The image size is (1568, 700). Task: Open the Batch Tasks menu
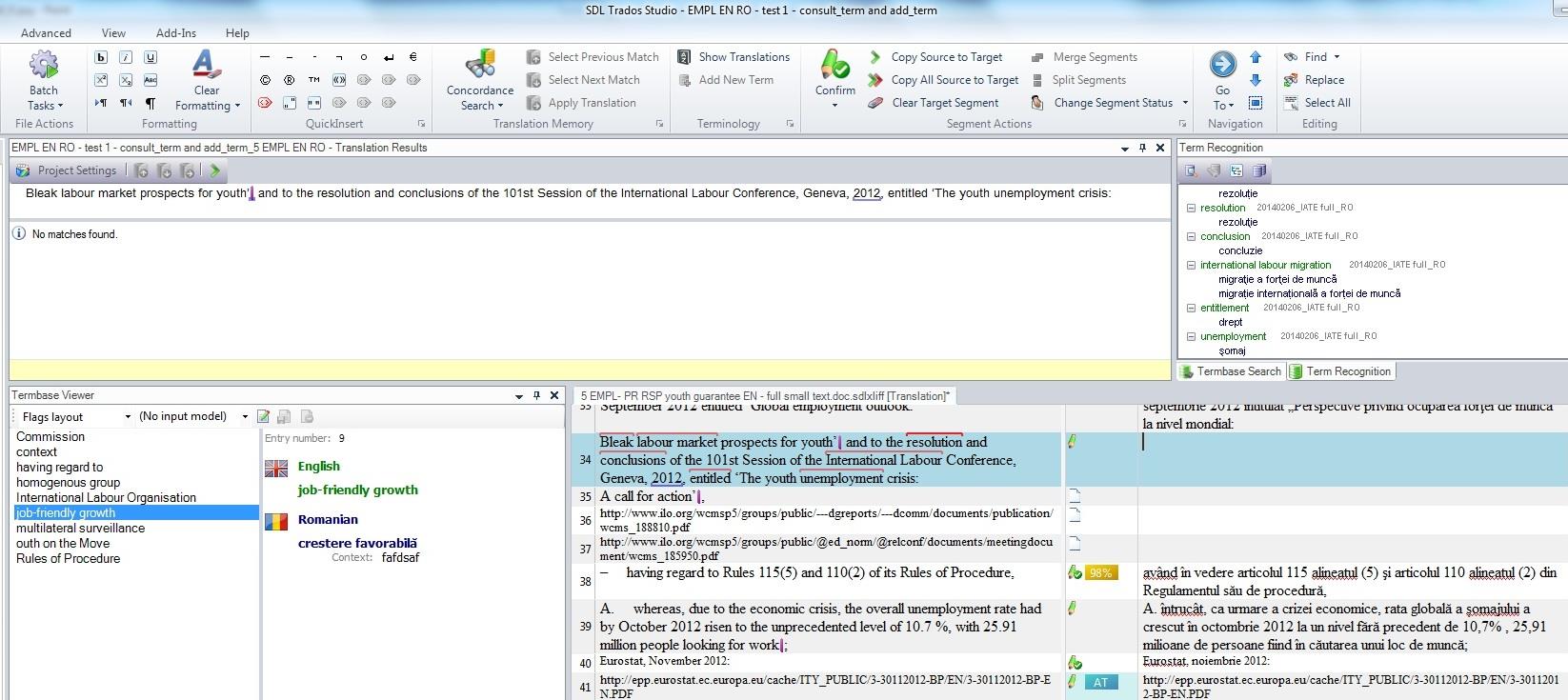point(44,82)
